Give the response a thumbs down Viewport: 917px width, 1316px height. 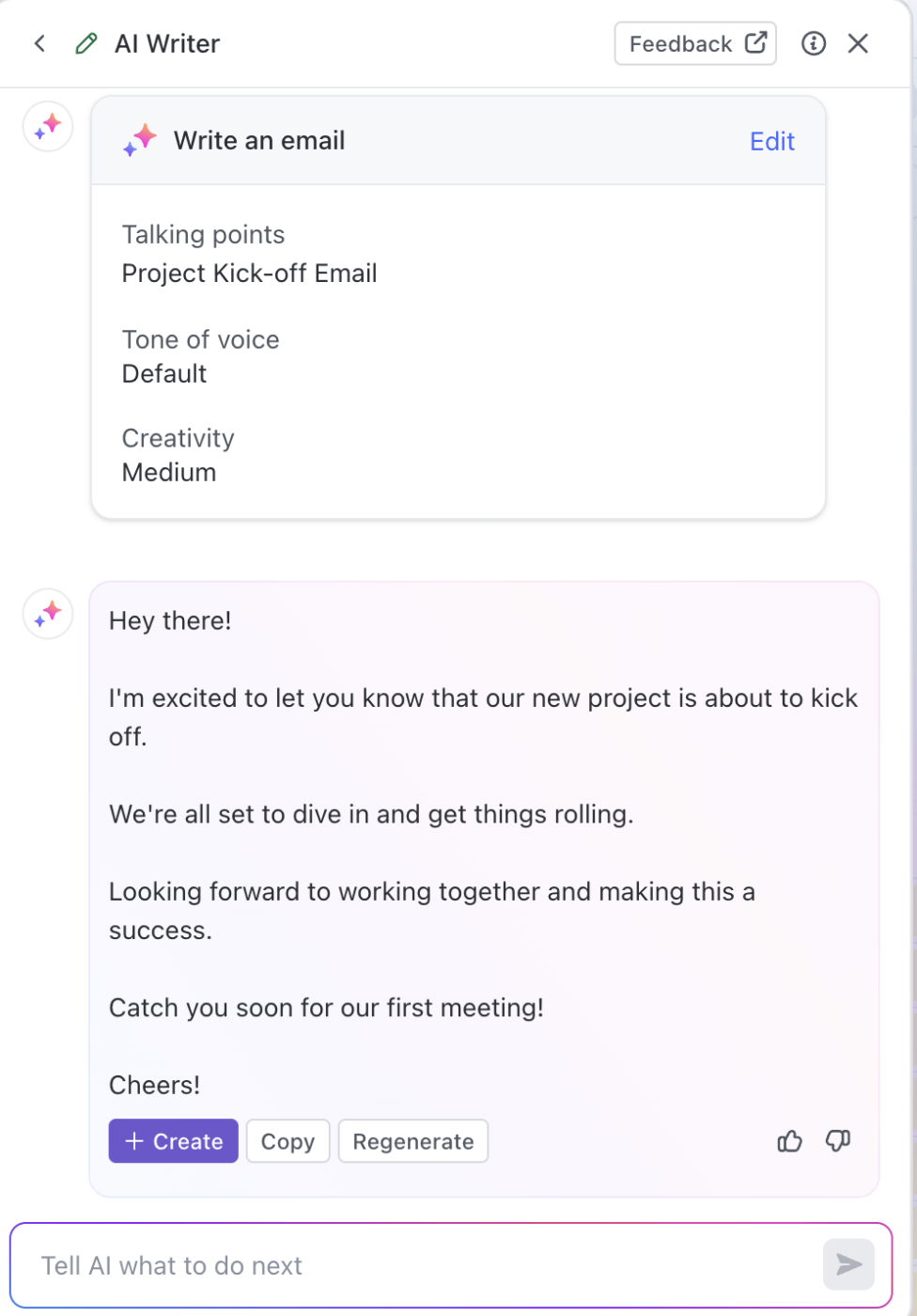coord(838,1141)
